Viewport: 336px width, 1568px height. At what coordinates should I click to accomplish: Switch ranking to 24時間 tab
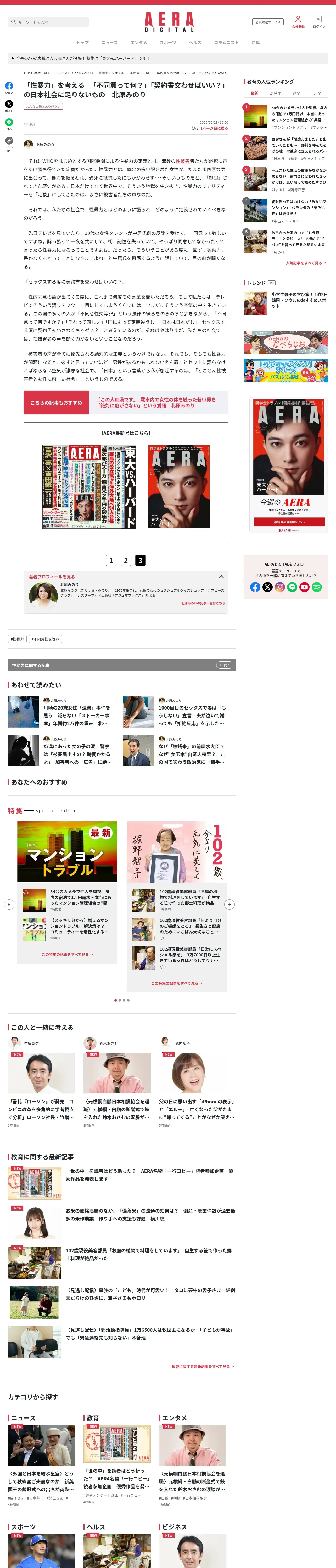pyautogui.click(x=276, y=93)
